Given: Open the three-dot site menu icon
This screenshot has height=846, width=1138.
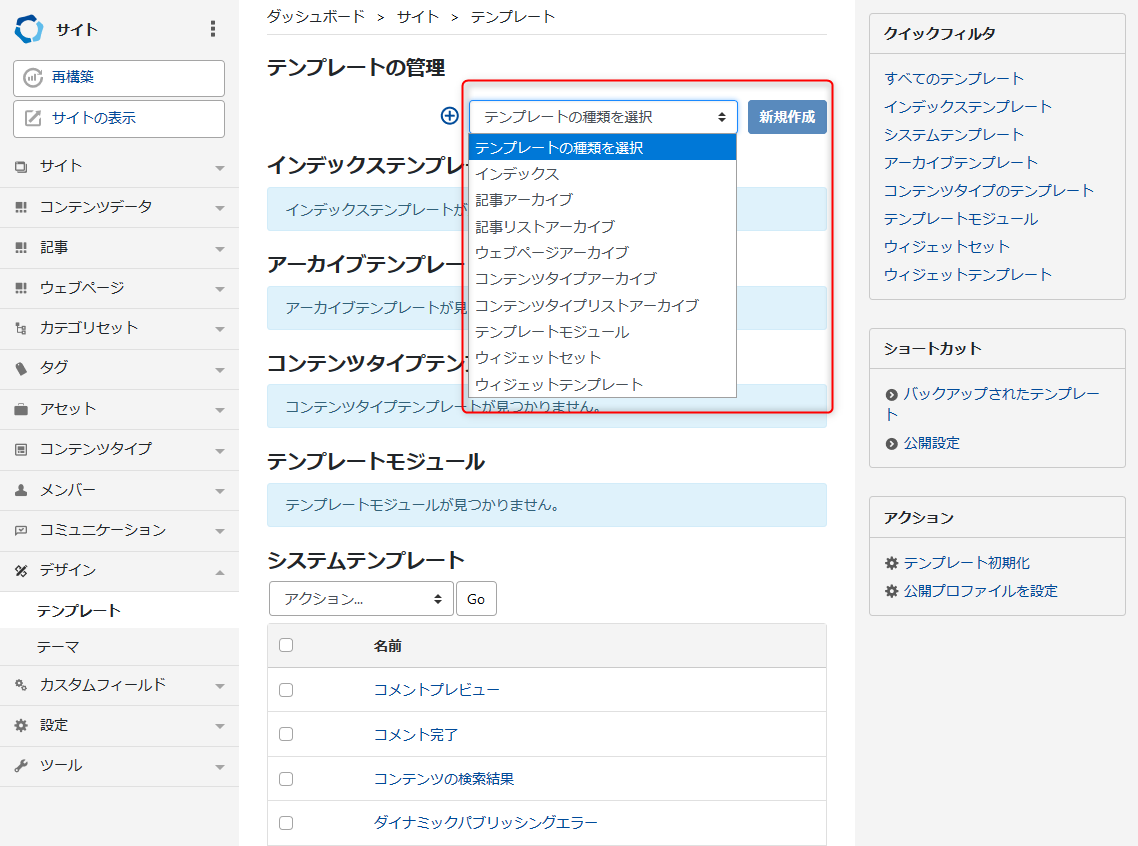Looking at the screenshot, I should pyautogui.click(x=213, y=29).
